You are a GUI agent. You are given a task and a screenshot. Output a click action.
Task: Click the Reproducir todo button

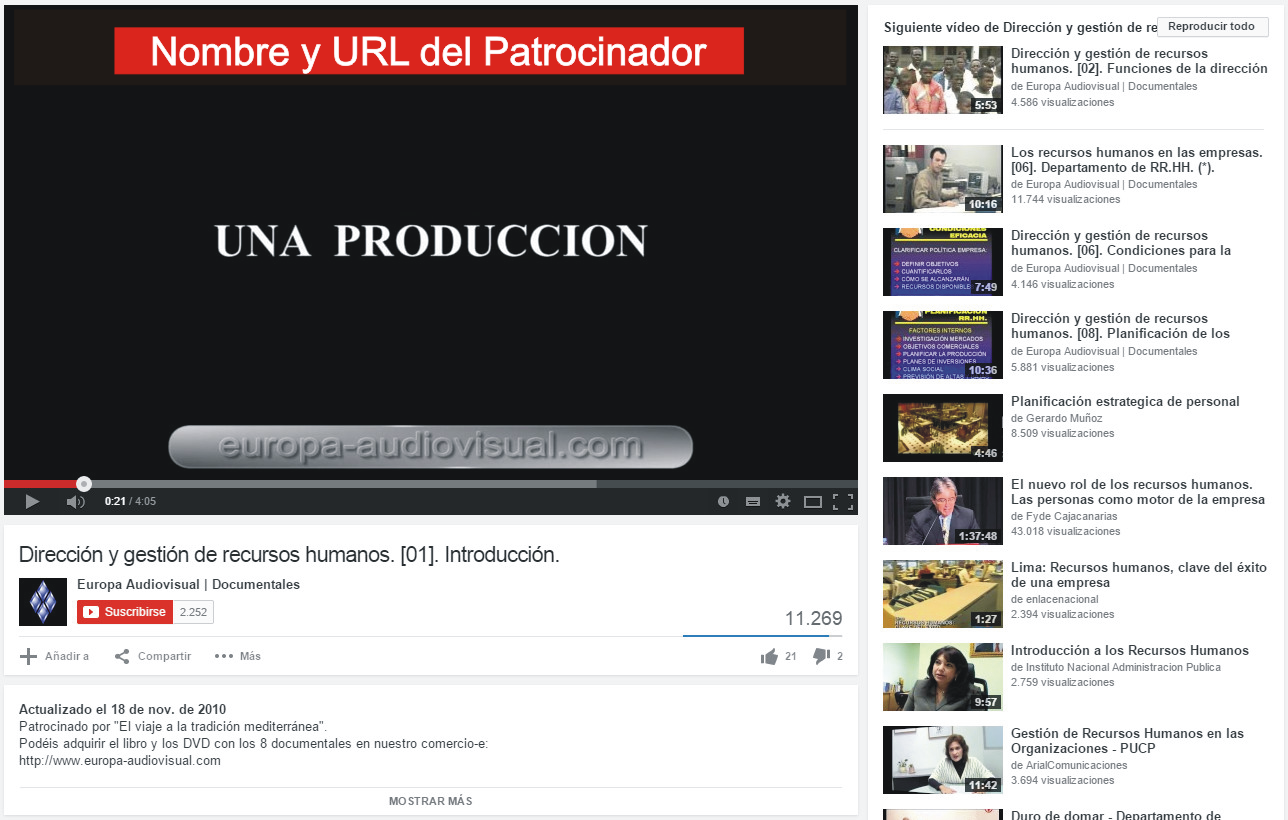(1212, 27)
